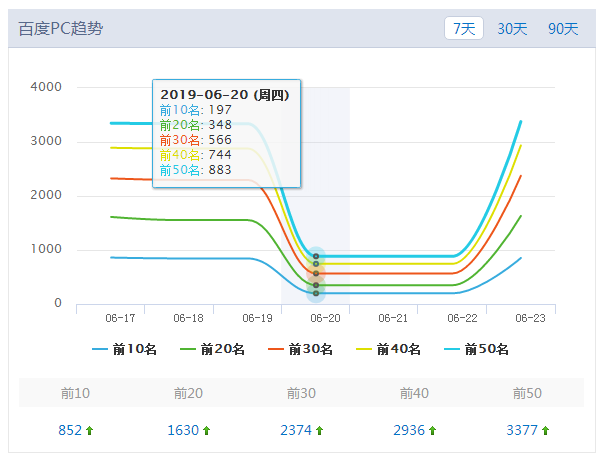The width and height of the screenshot is (602, 457).
Task: Click the tooltip value 前10名: 197
Action: point(196,110)
